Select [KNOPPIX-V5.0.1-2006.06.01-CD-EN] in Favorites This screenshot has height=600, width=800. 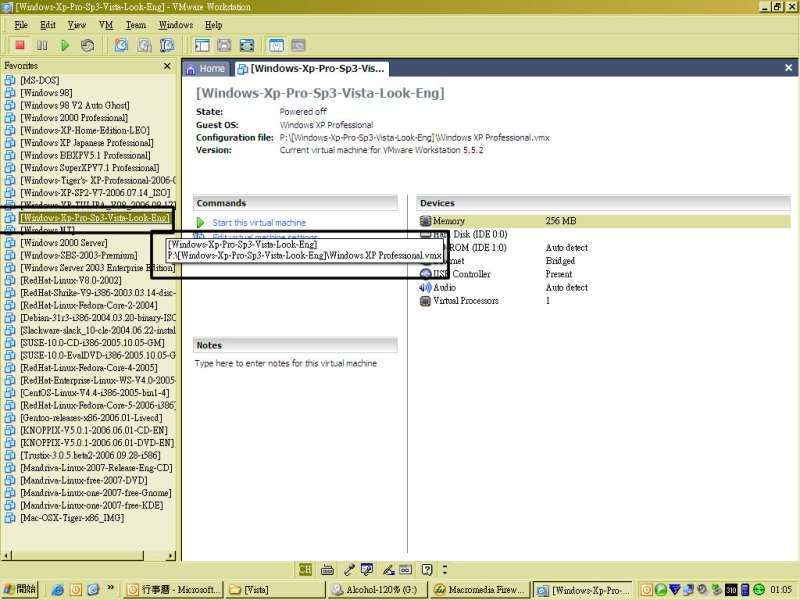94,430
